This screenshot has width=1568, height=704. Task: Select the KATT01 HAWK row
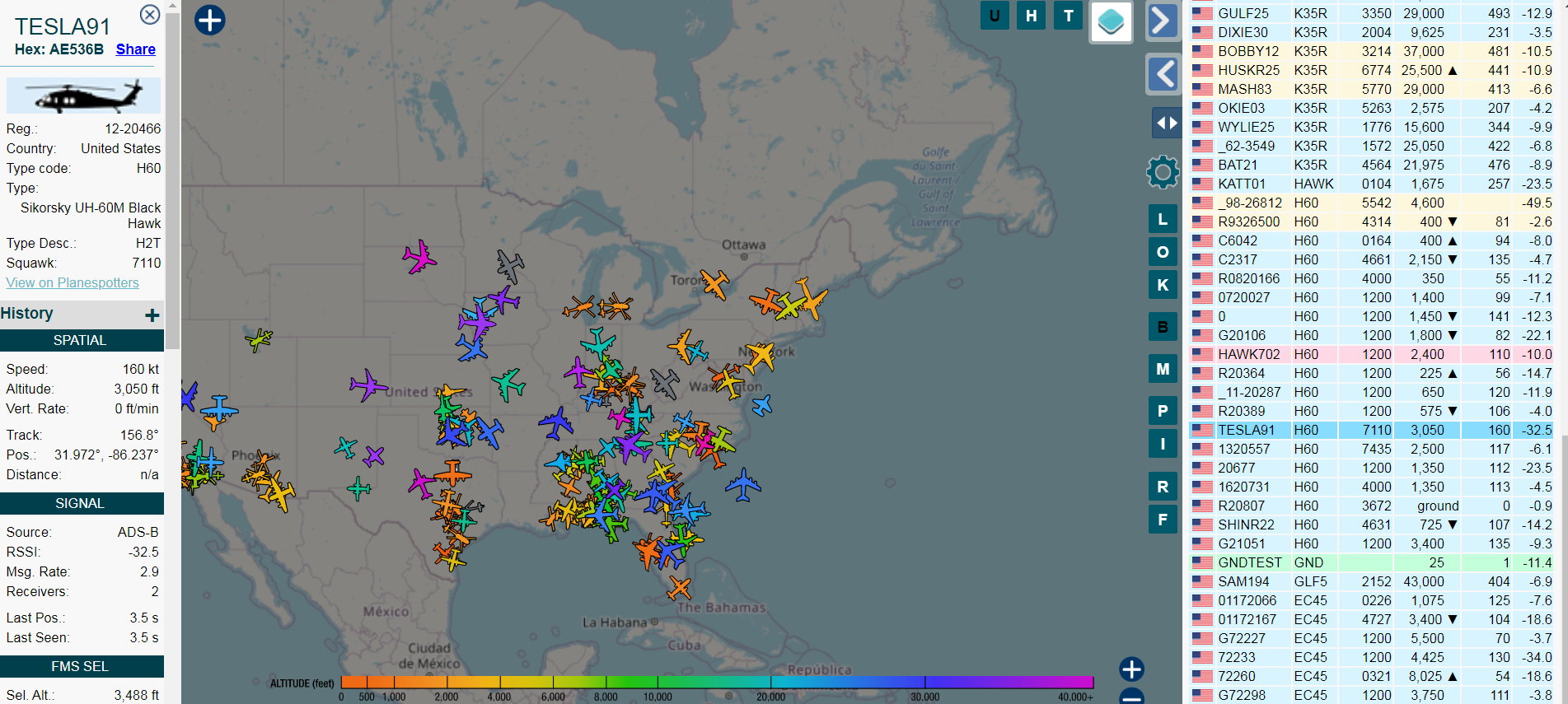(1371, 184)
